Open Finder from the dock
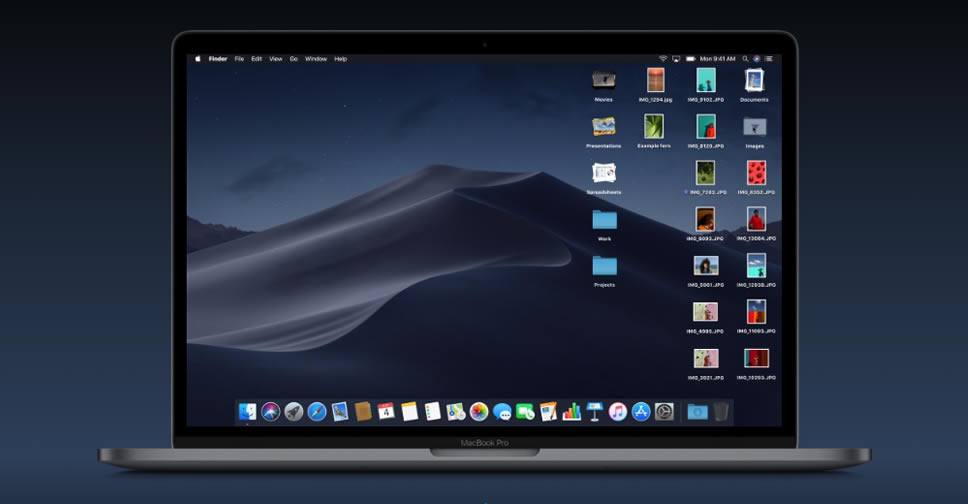Image resolution: width=968 pixels, height=504 pixels. 247,411
